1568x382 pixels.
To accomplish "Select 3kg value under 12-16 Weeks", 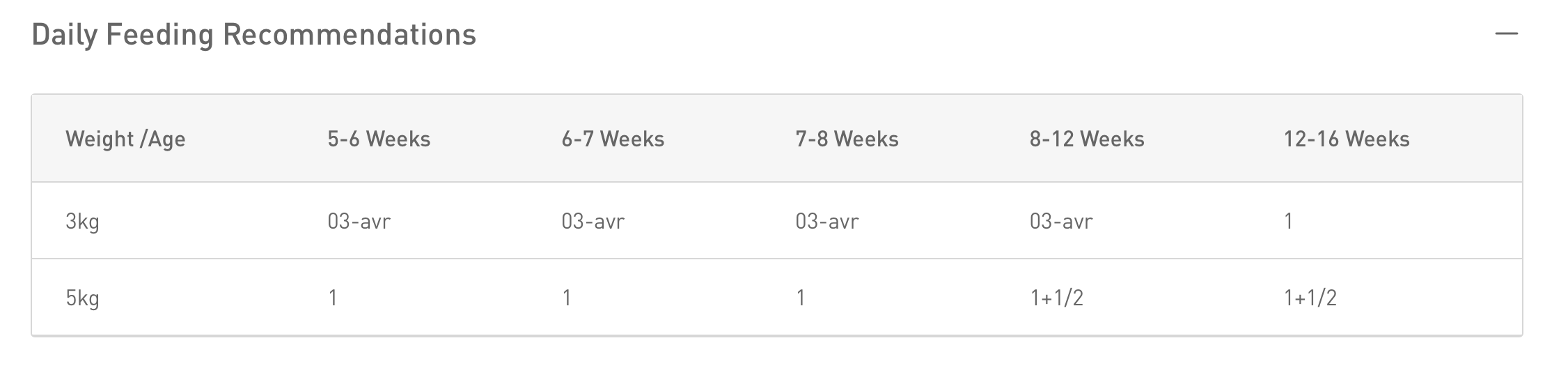I will click(x=1289, y=222).
